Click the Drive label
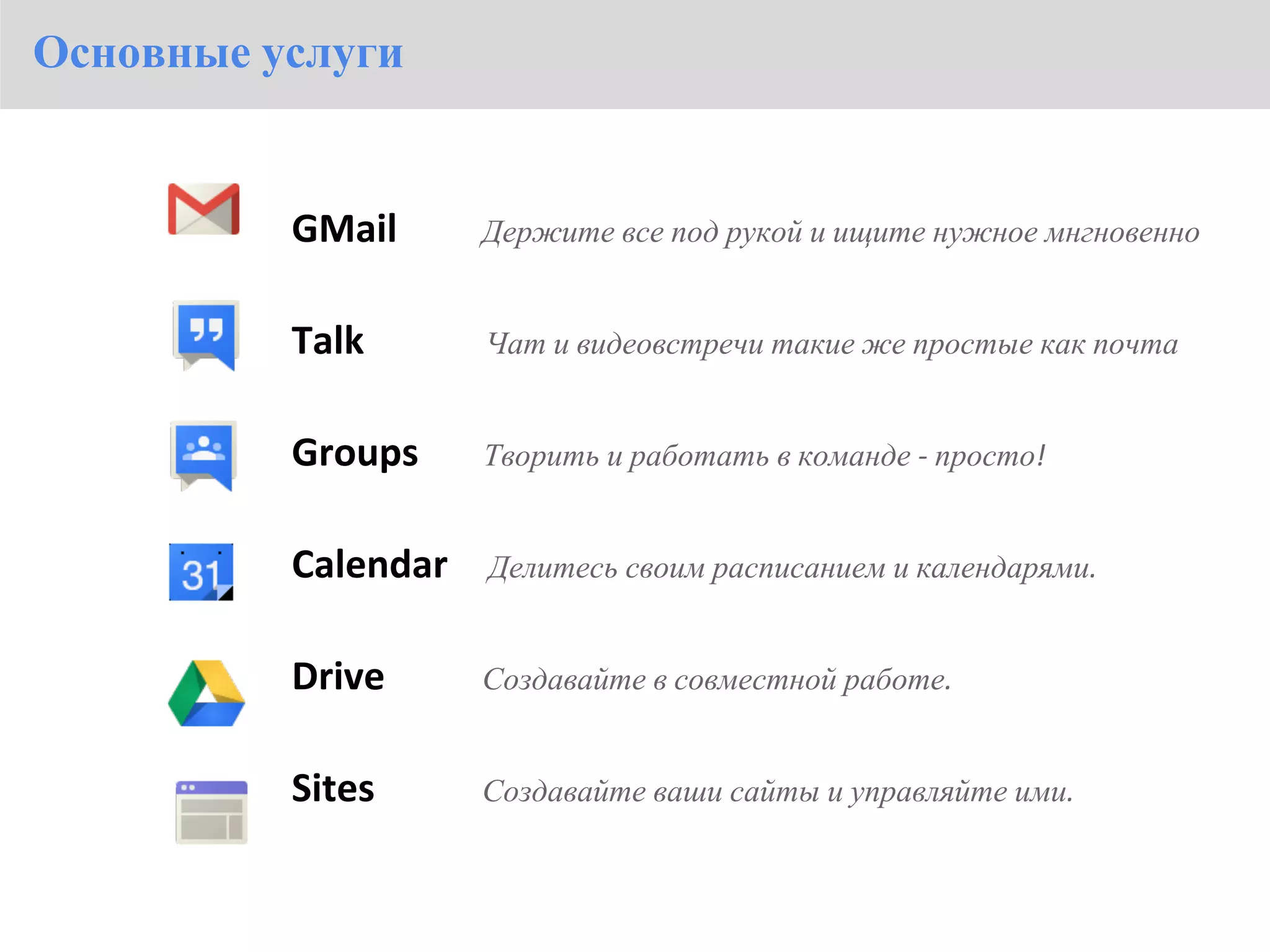Screen dimensions: 1270x952 click(x=338, y=676)
